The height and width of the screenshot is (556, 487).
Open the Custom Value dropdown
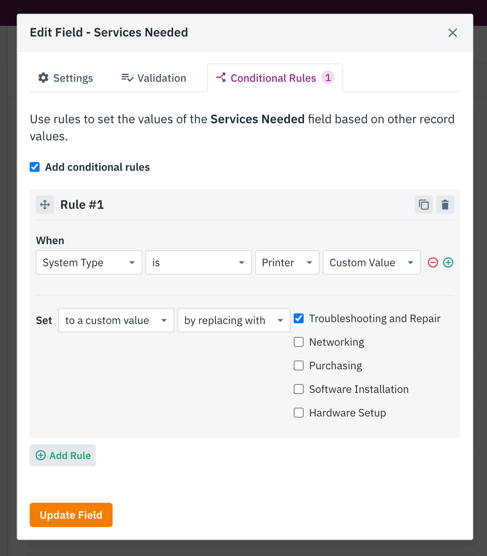pyautogui.click(x=371, y=262)
